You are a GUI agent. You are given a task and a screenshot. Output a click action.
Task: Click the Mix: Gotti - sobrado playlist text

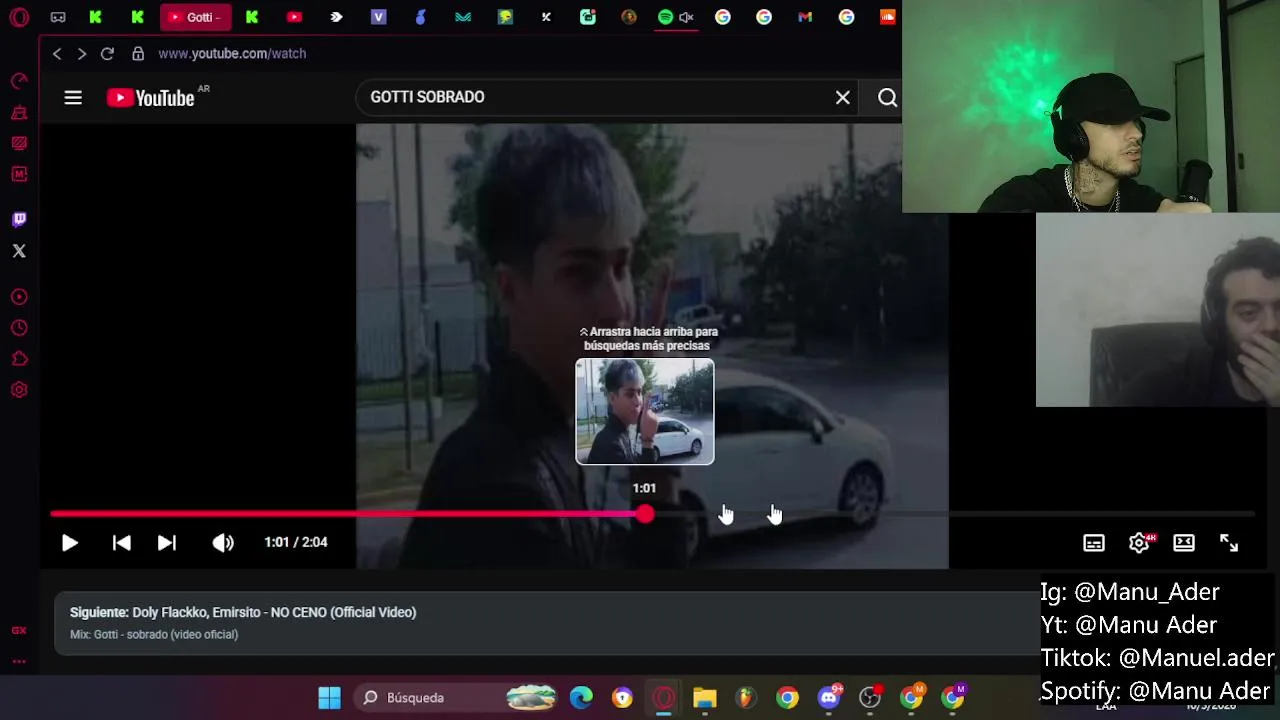point(154,635)
